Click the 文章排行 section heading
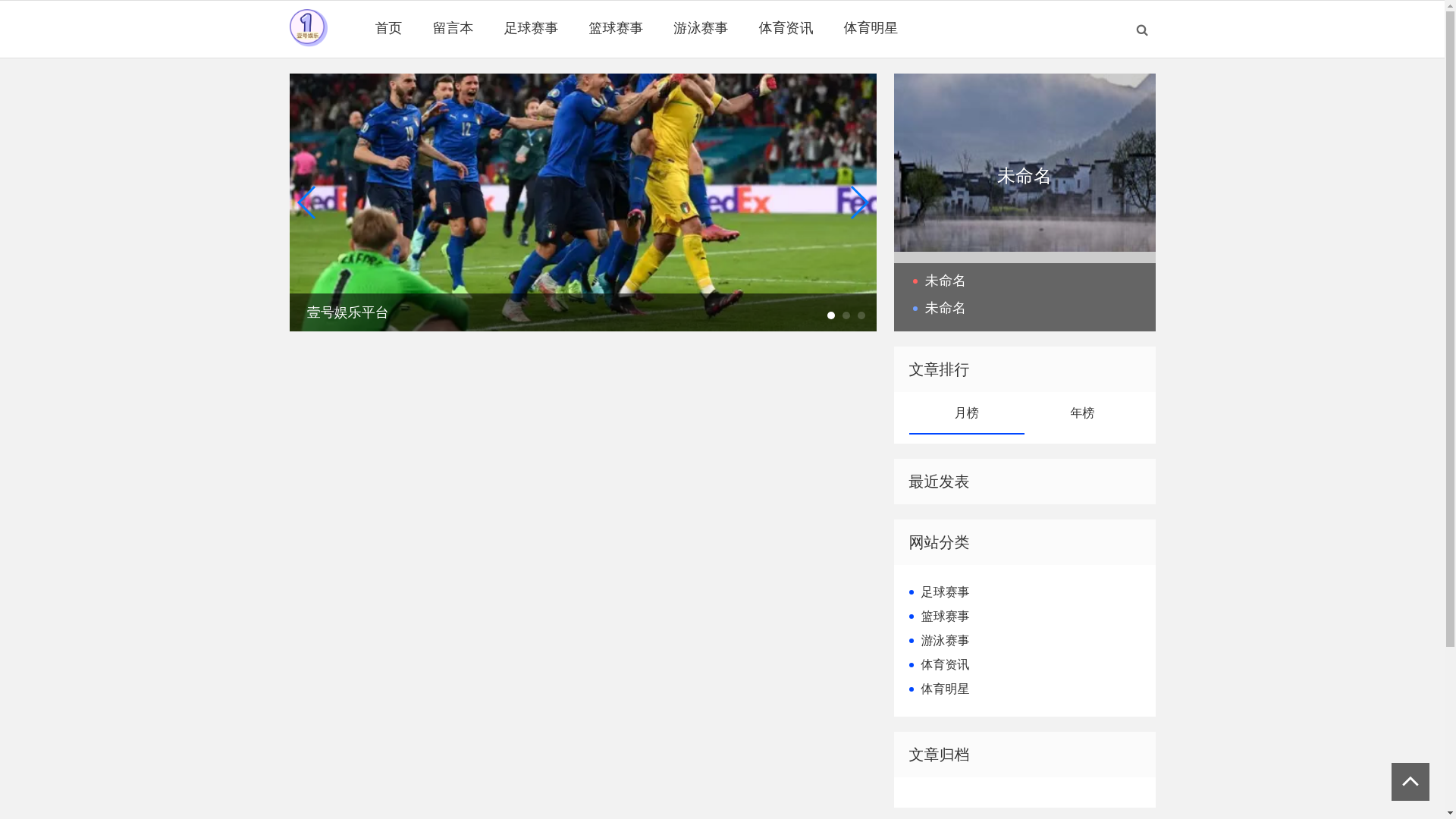The width and height of the screenshot is (1456, 819). [939, 369]
